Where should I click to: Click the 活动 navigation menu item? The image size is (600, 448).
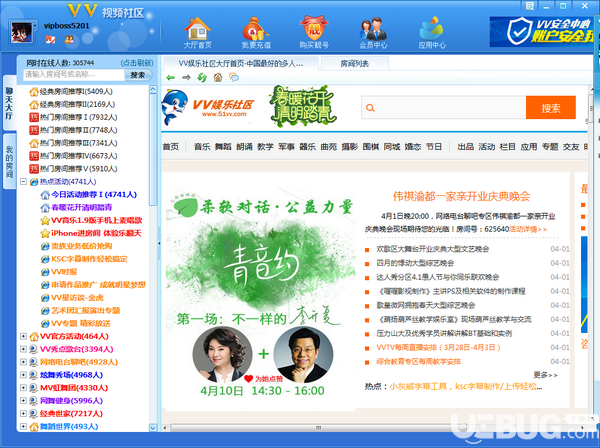click(x=486, y=147)
